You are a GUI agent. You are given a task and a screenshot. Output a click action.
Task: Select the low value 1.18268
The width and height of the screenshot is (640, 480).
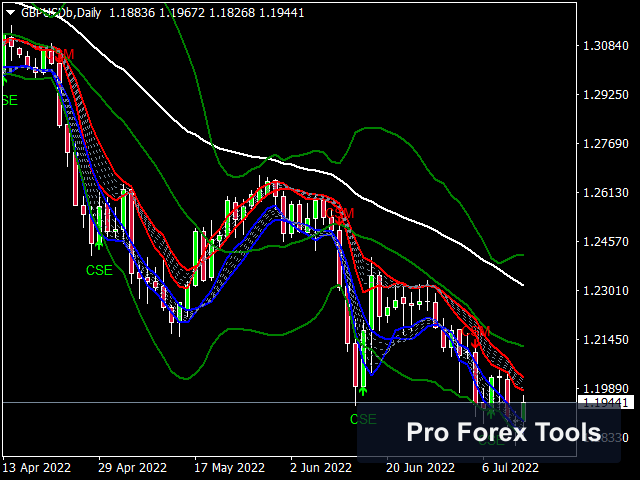(x=232, y=13)
